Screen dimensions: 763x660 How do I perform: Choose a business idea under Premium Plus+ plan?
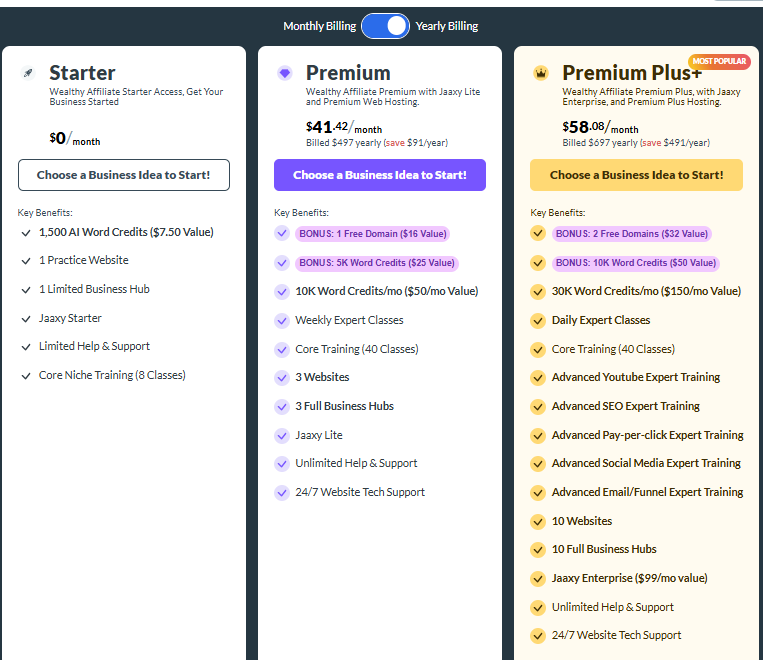(x=636, y=175)
